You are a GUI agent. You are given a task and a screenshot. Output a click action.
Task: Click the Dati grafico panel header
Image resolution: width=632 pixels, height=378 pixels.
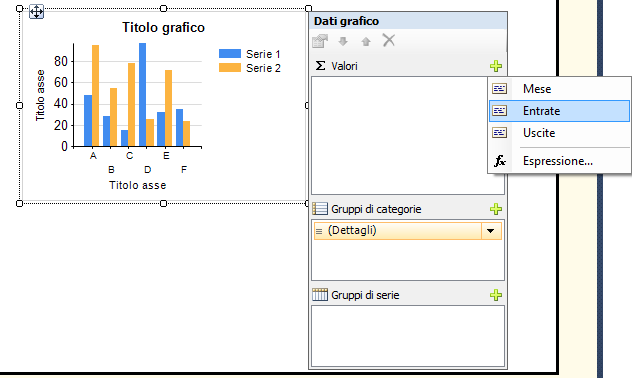(408, 21)
